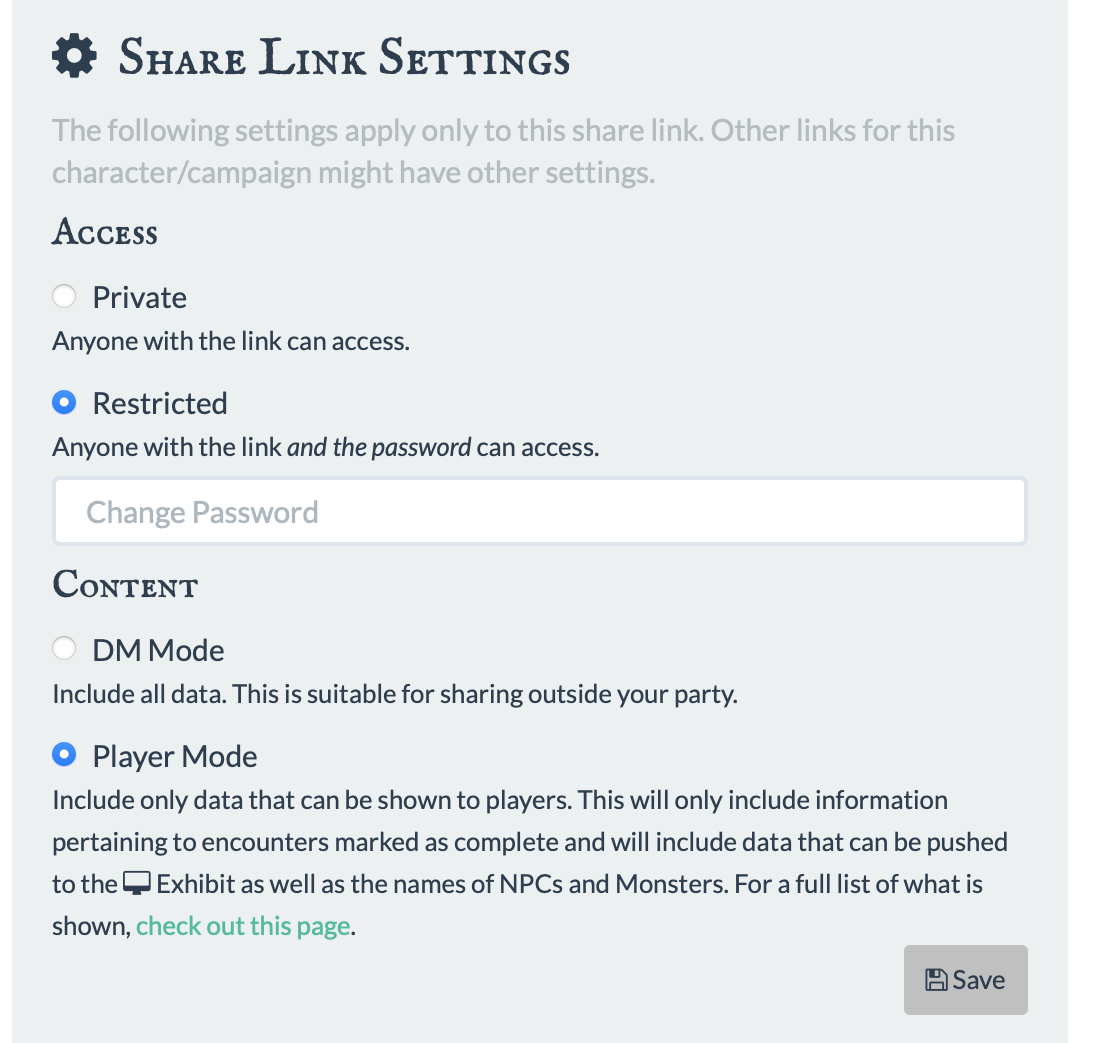
Task: Click the gear icon beside Share Link Settings
Action: 74,57
